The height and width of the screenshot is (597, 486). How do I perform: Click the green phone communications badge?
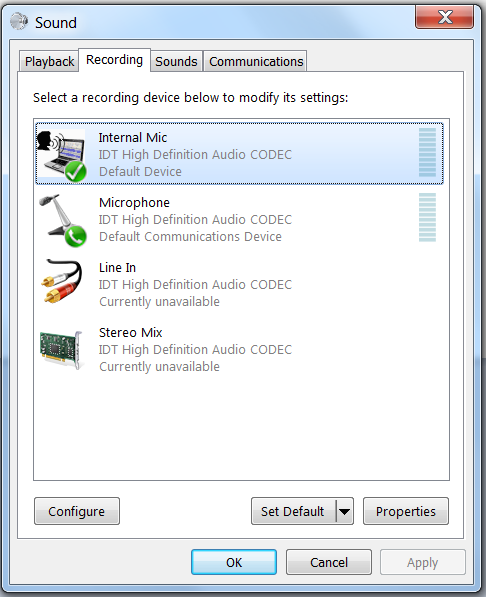(x=75, y=236)
